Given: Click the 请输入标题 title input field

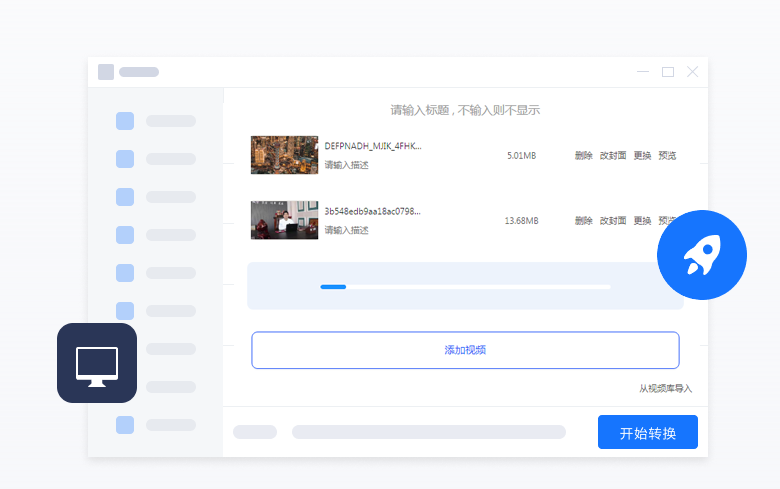Looking at the screenshot, I should [465, 110].
